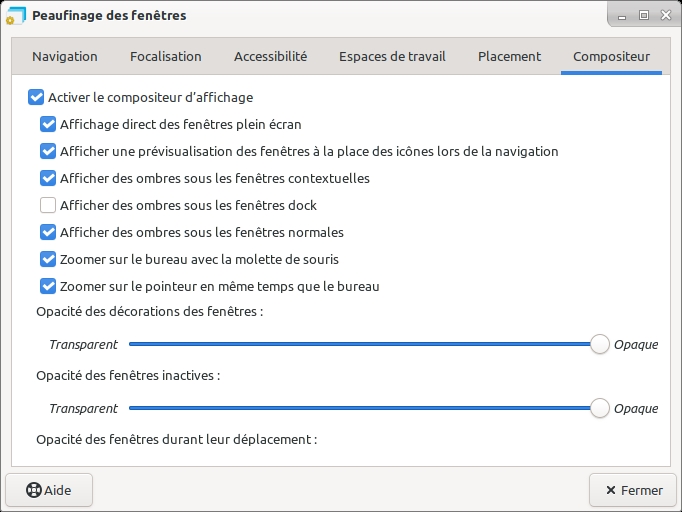
Task: Disable Affichage direct des fenêtres plein écran
Action: (x=48, y=125)
